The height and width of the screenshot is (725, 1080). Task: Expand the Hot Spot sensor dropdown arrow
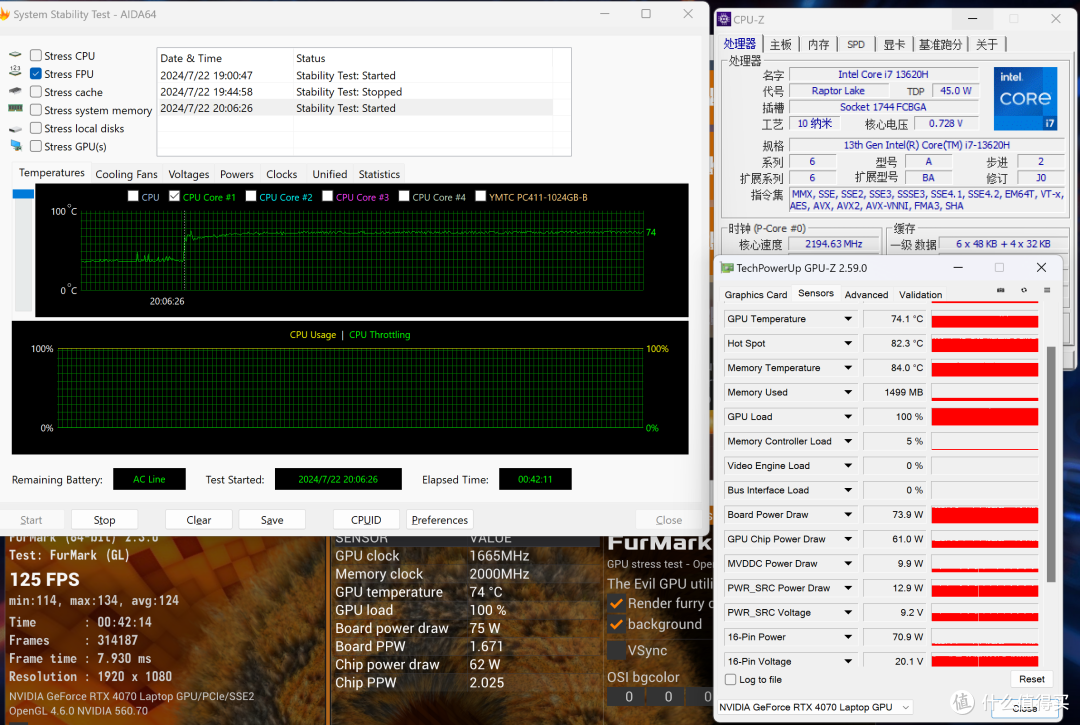[848, 344]
